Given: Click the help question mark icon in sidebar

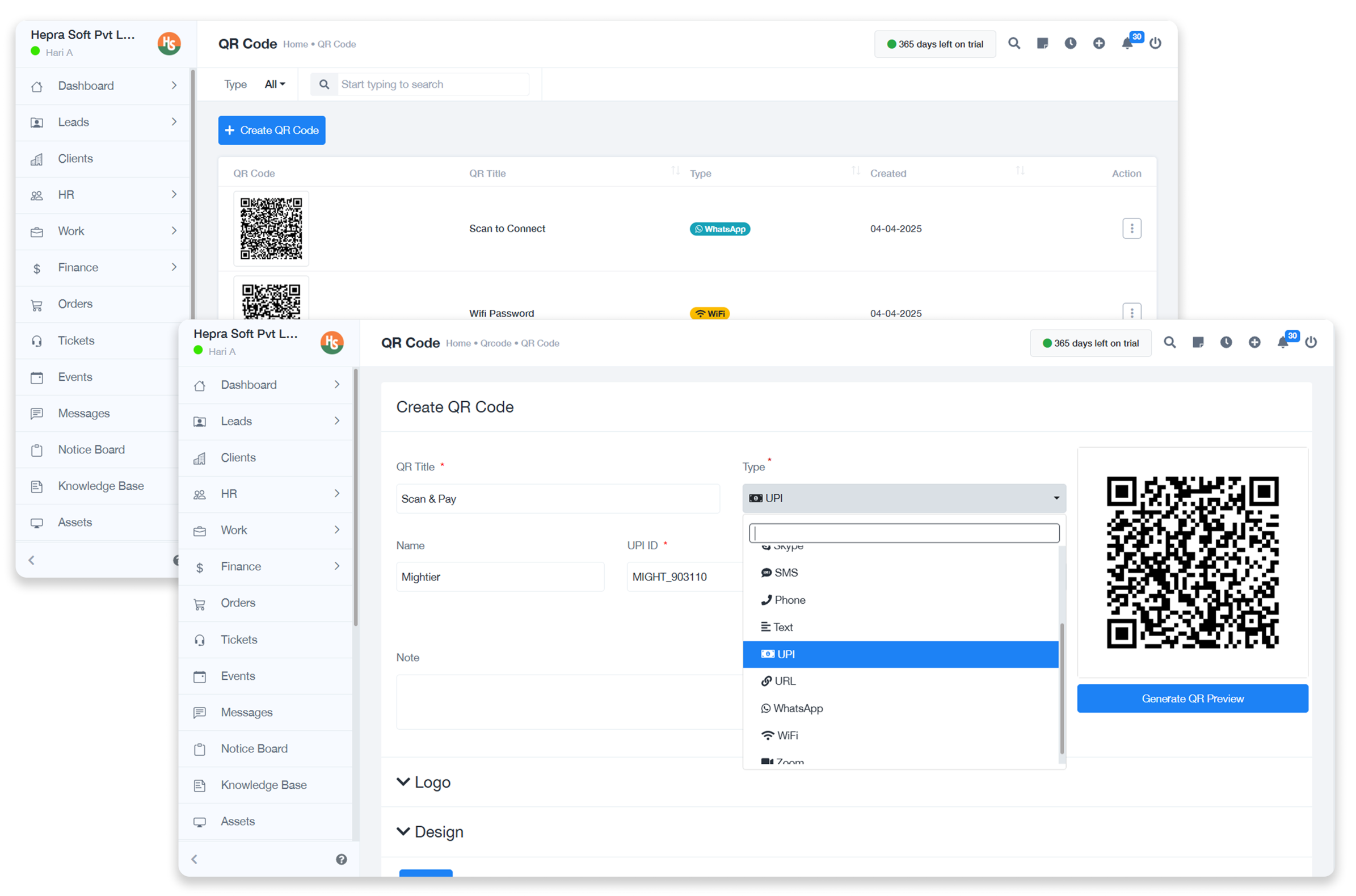Looking at the screenshot, I should point(341,860).
